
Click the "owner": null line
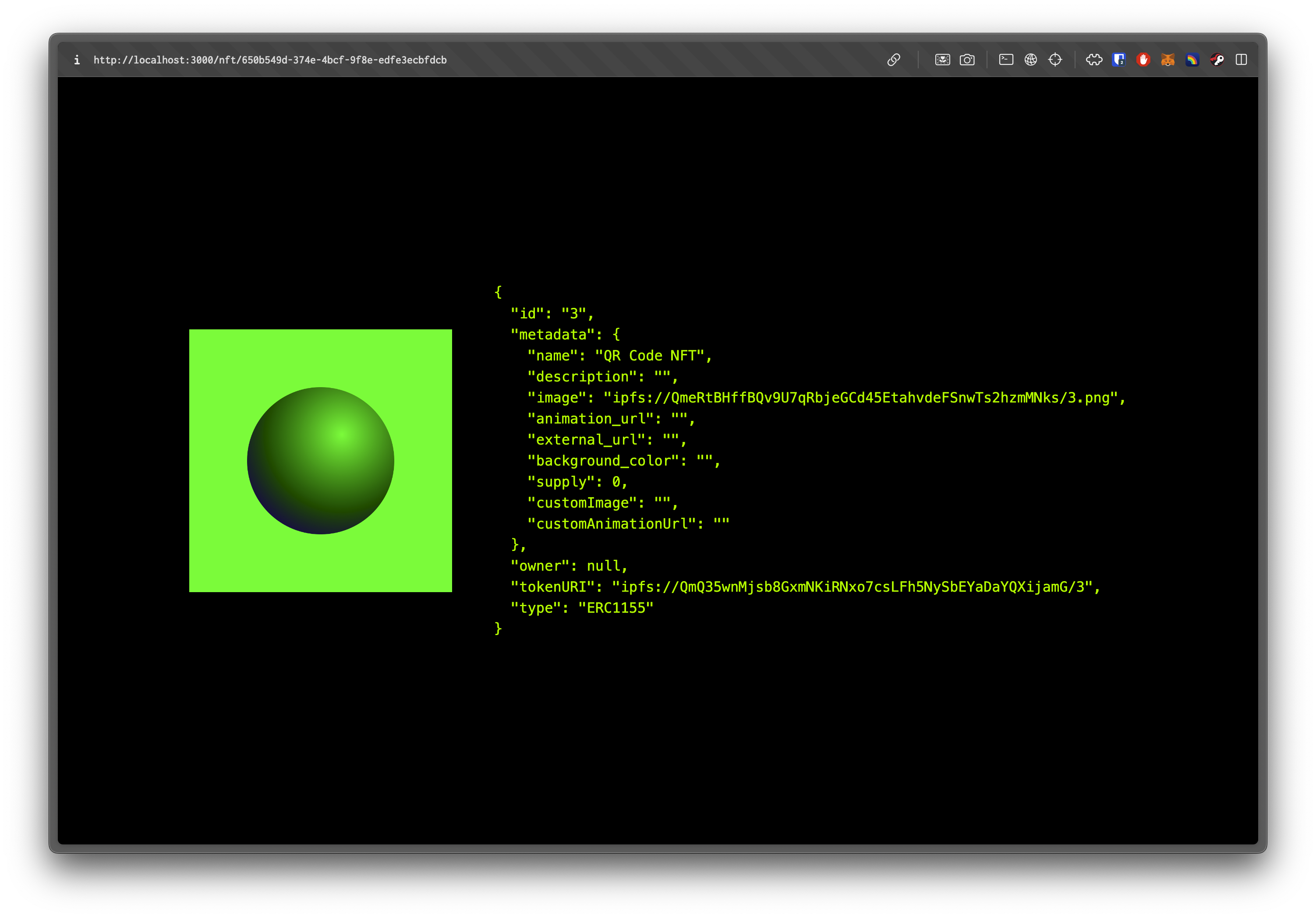[569, 566]
